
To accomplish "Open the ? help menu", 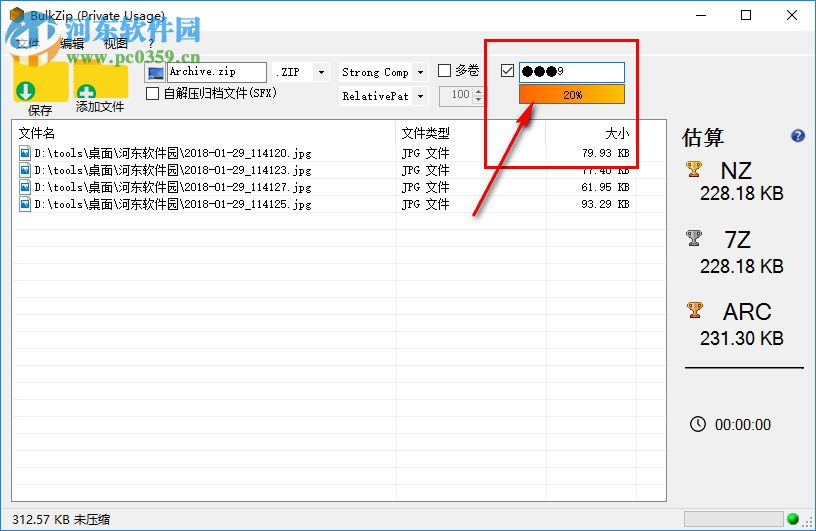I will click(151, 44).
